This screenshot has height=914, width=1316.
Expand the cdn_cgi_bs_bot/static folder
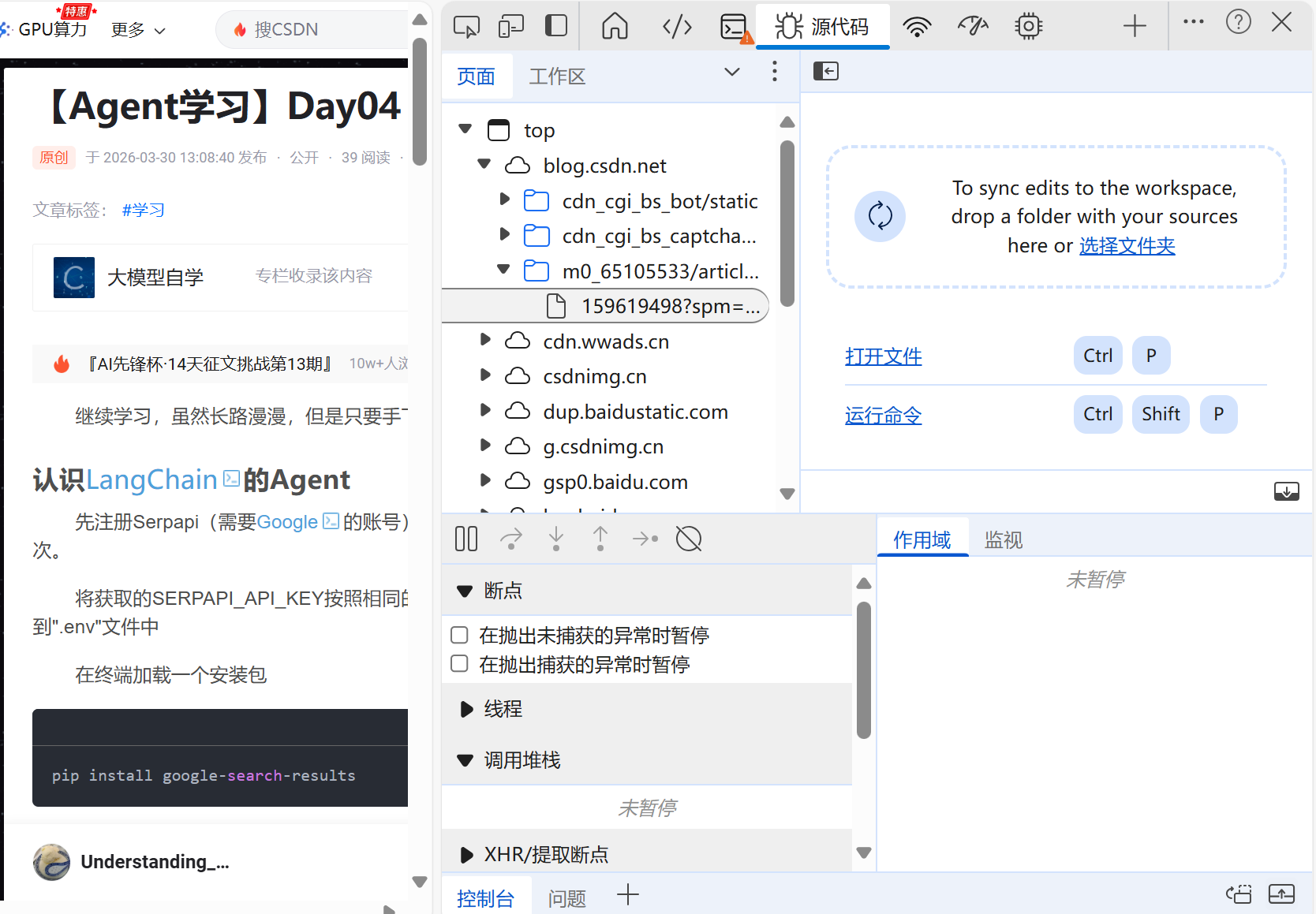505,200
